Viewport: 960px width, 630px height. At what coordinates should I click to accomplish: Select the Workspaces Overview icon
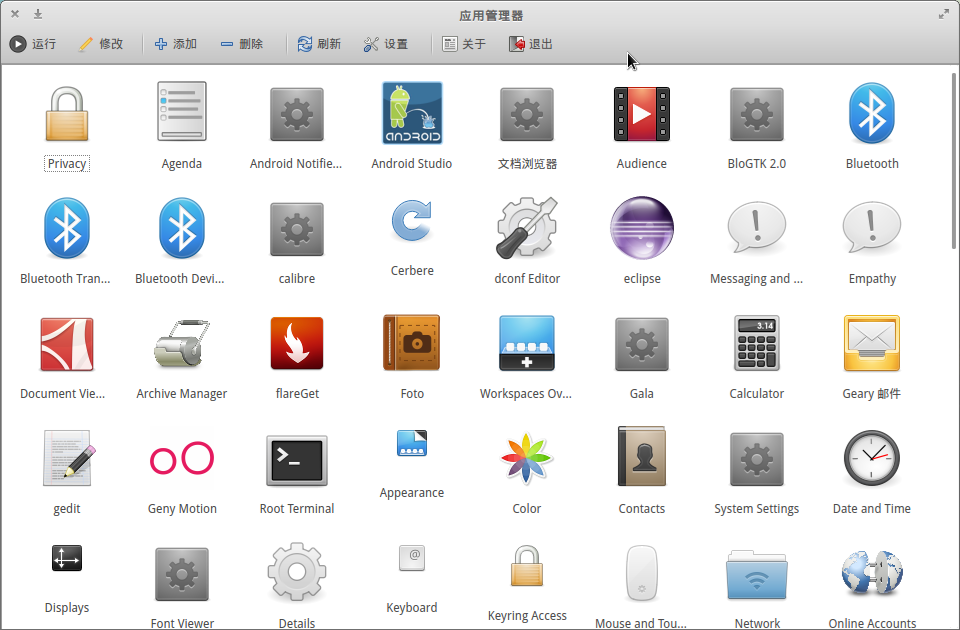point(527,343)
